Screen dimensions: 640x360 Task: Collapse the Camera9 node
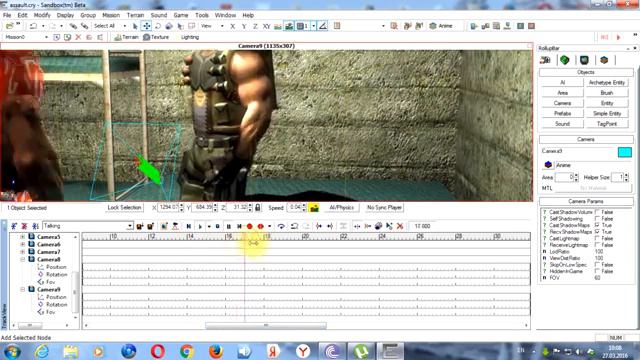(22, 289)
